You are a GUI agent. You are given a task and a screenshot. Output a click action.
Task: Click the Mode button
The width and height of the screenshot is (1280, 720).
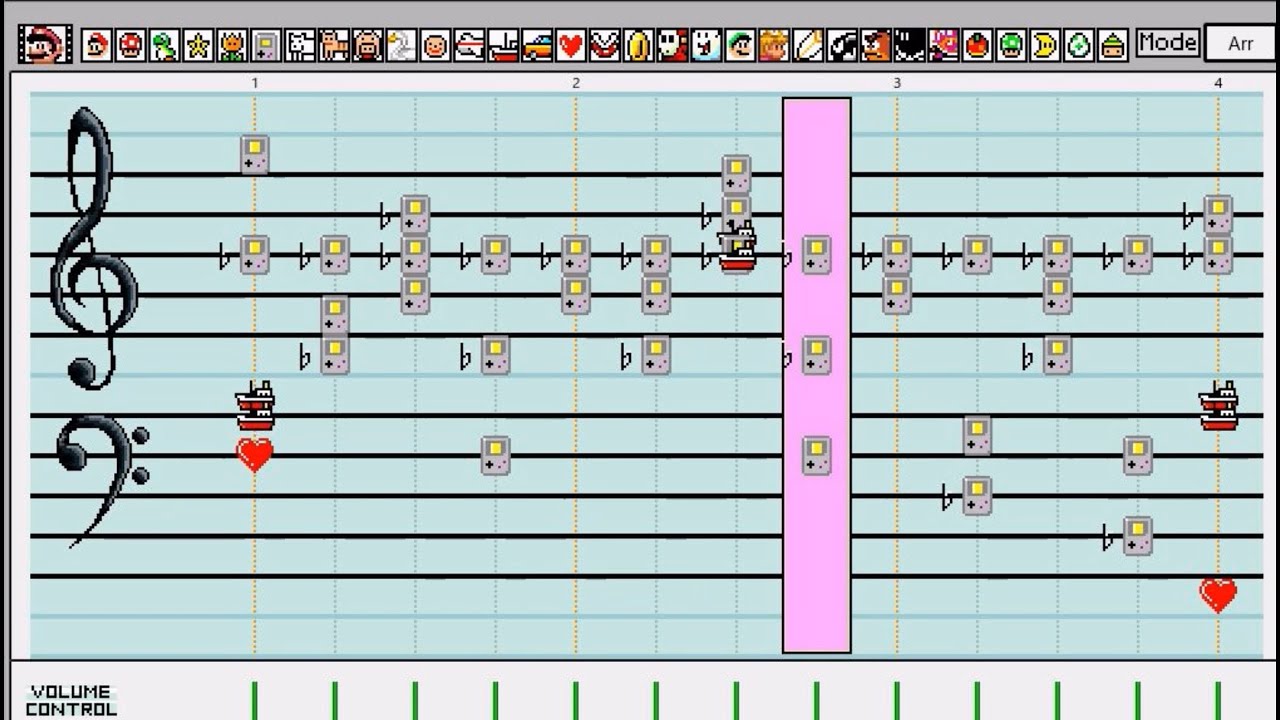1168,43
